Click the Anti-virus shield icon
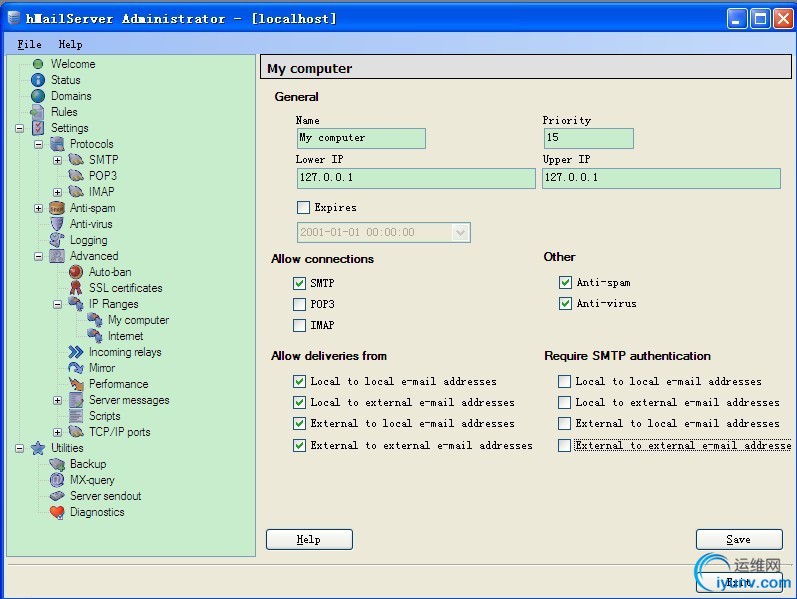The height and width of the screenshot is (599, 797). [57, 224]
